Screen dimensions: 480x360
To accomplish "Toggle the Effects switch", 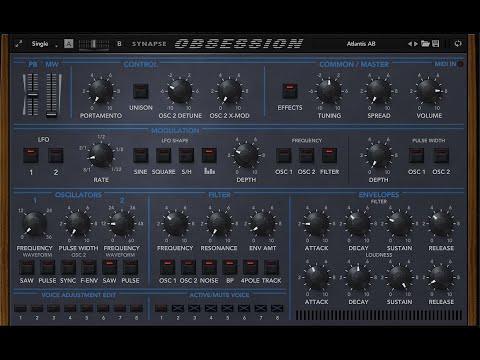I will click(x=290, y=91).
